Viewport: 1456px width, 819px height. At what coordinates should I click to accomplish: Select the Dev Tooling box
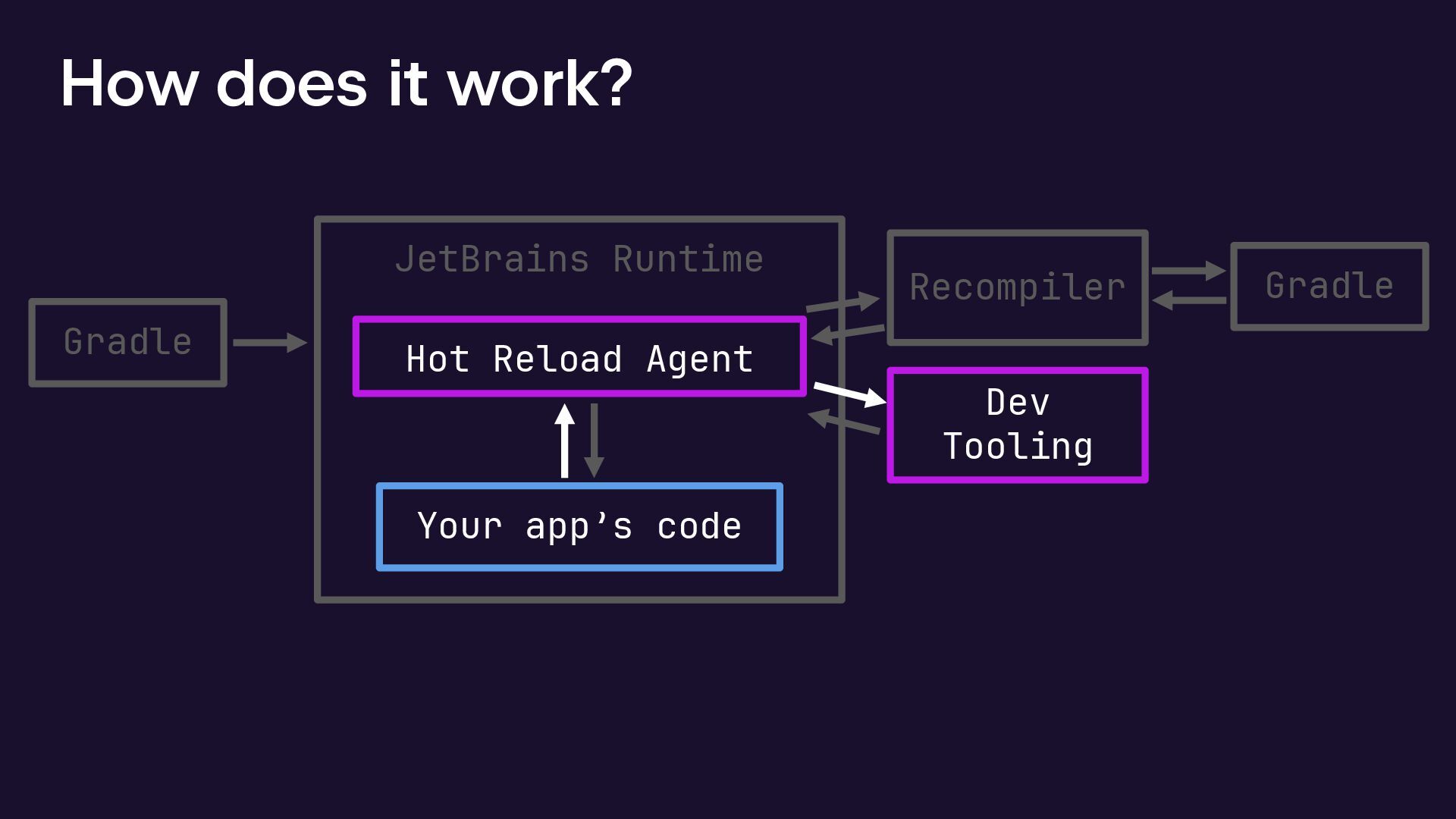click(1017, 425)
